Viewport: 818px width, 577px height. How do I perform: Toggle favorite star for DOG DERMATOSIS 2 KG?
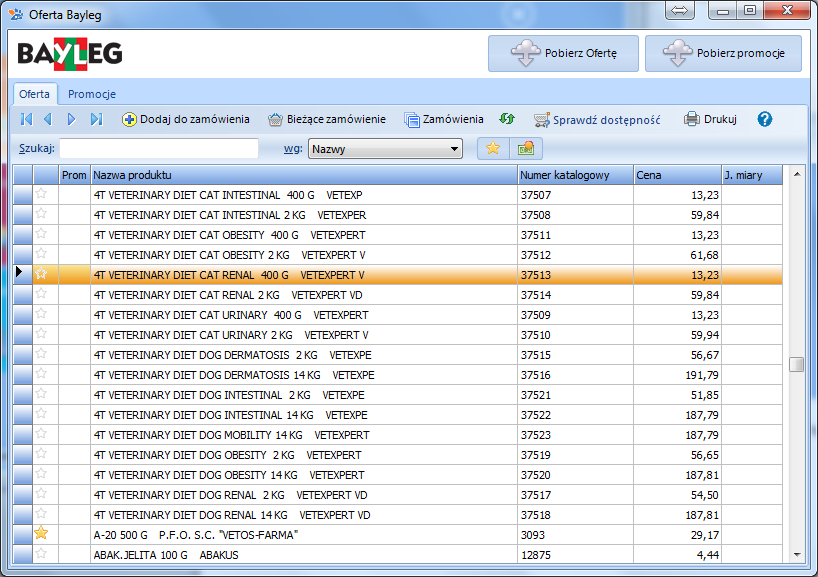point(41,354)
